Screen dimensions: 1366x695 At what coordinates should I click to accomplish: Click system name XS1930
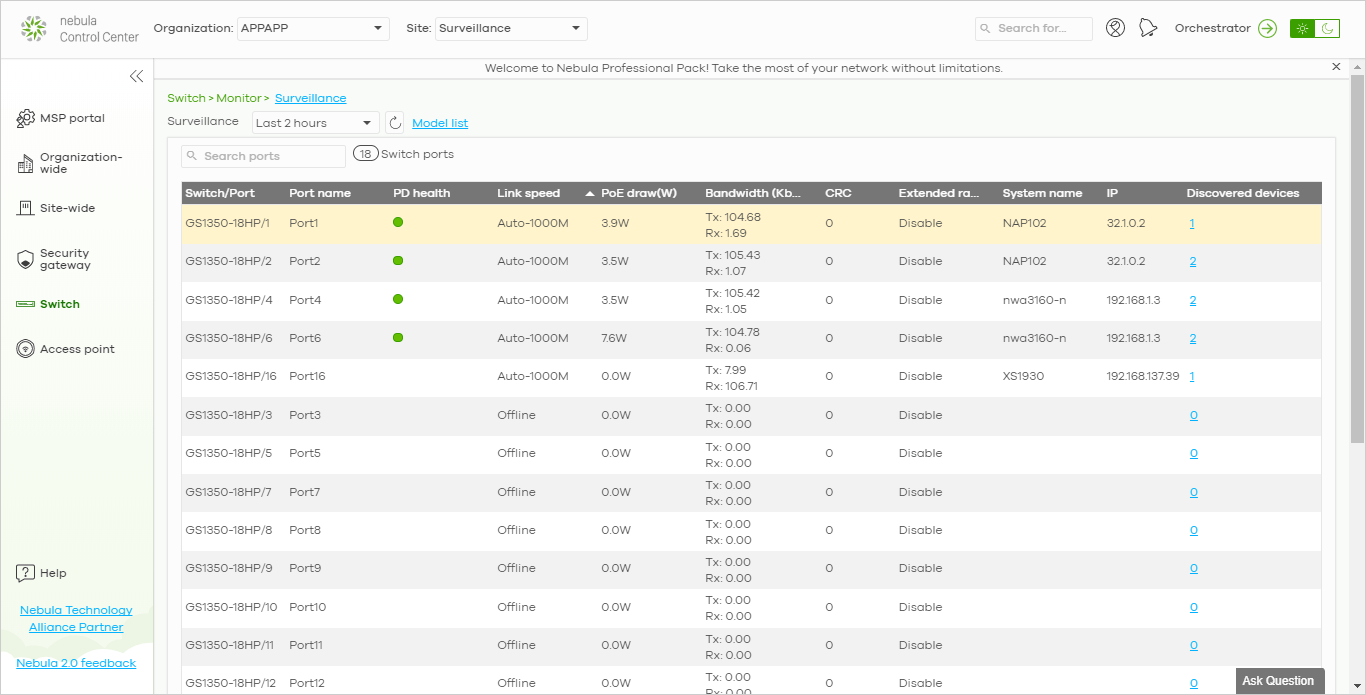[x=1025, y=376]
